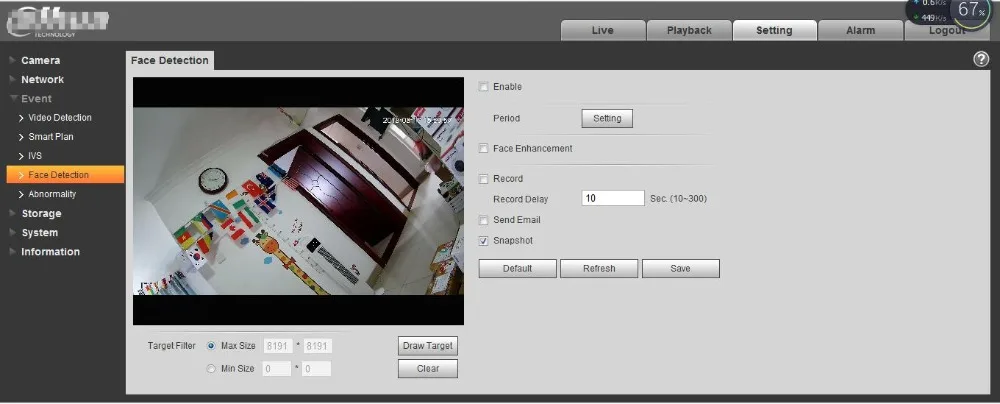Tick the Record checkbox
Image resolution: width=1000 pixels, height=404 pixels.
click(483, 179)
